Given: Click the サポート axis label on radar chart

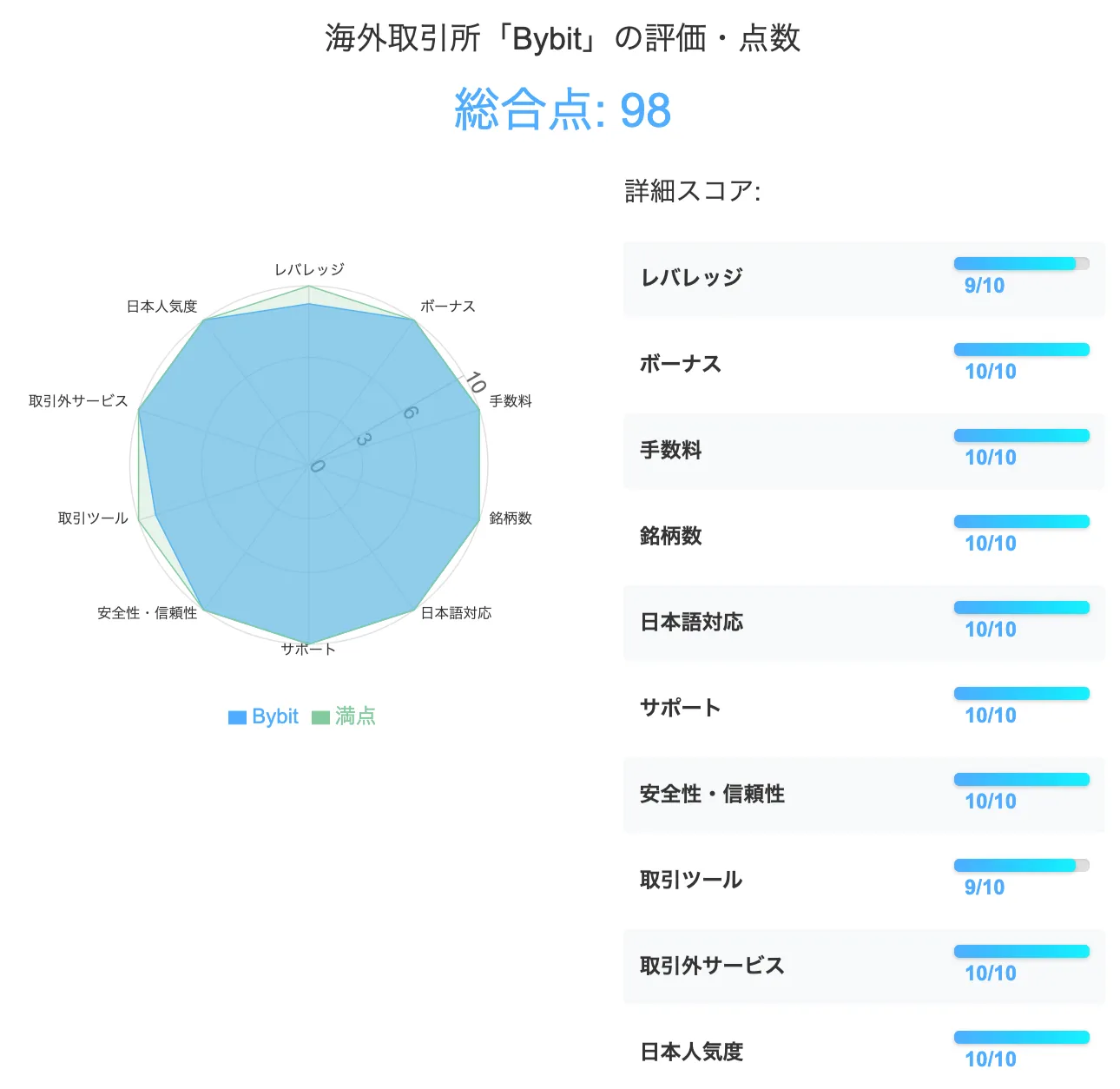Looking at the screenshot, I should (x=308, y=650).
